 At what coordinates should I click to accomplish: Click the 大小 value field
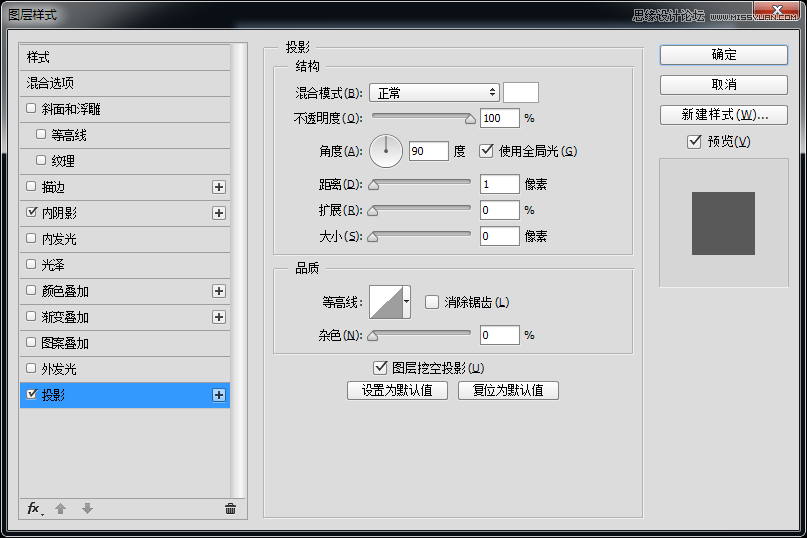tap(499, 236)
